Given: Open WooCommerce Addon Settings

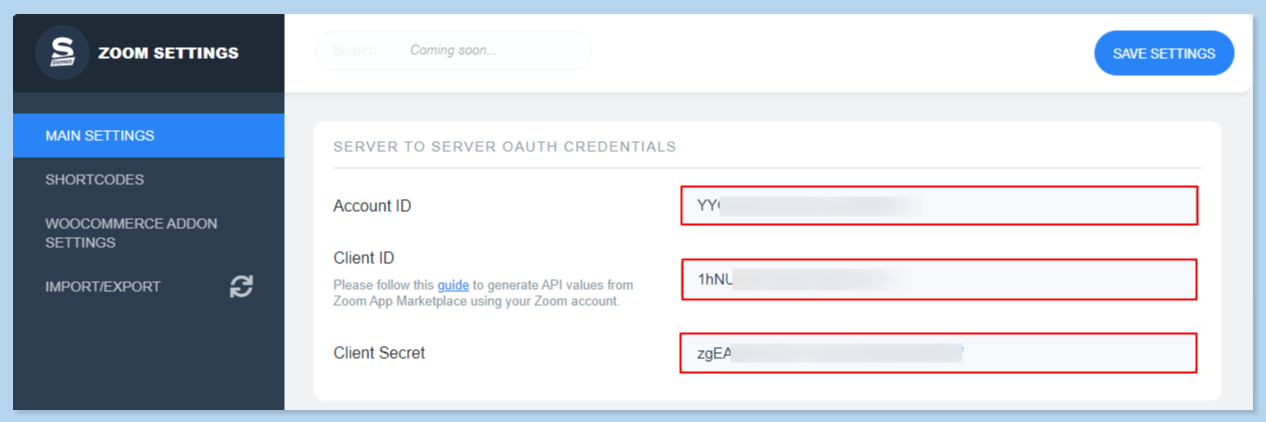Looking at the screenshot, I should [x=131, y=233].
